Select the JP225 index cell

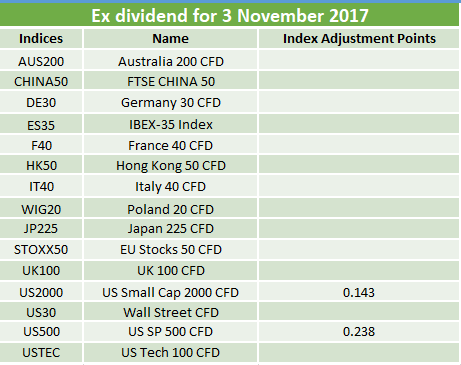point(41,229)
